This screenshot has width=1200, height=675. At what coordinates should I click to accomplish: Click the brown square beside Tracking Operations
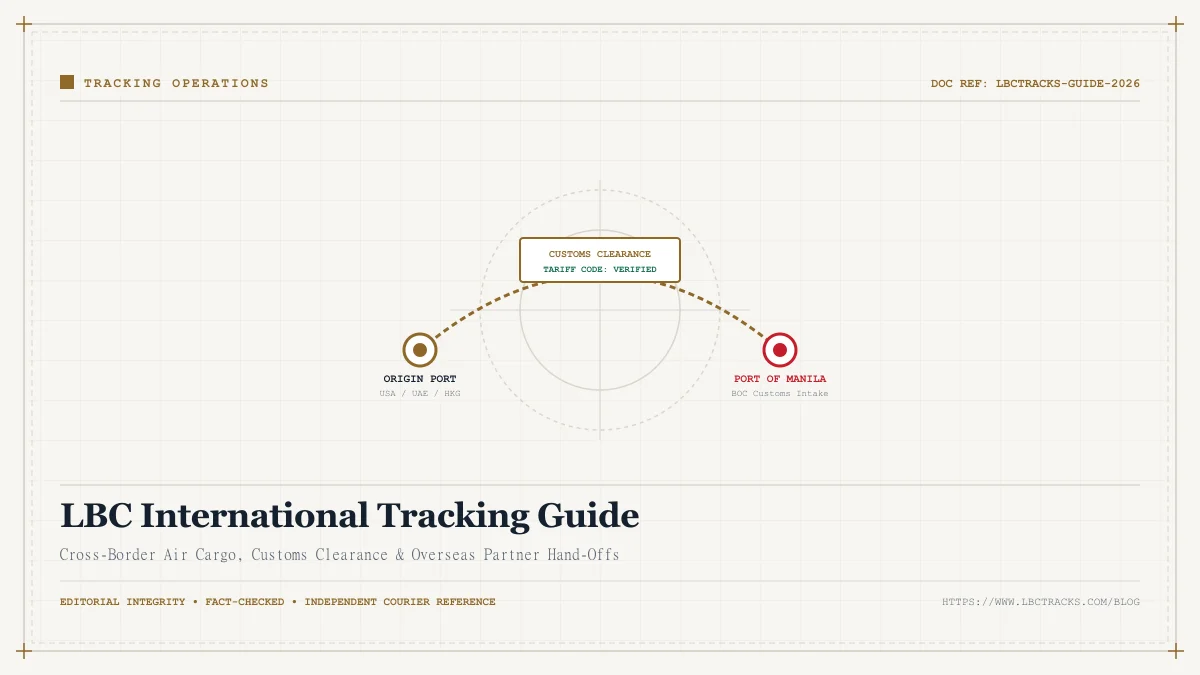67,82
